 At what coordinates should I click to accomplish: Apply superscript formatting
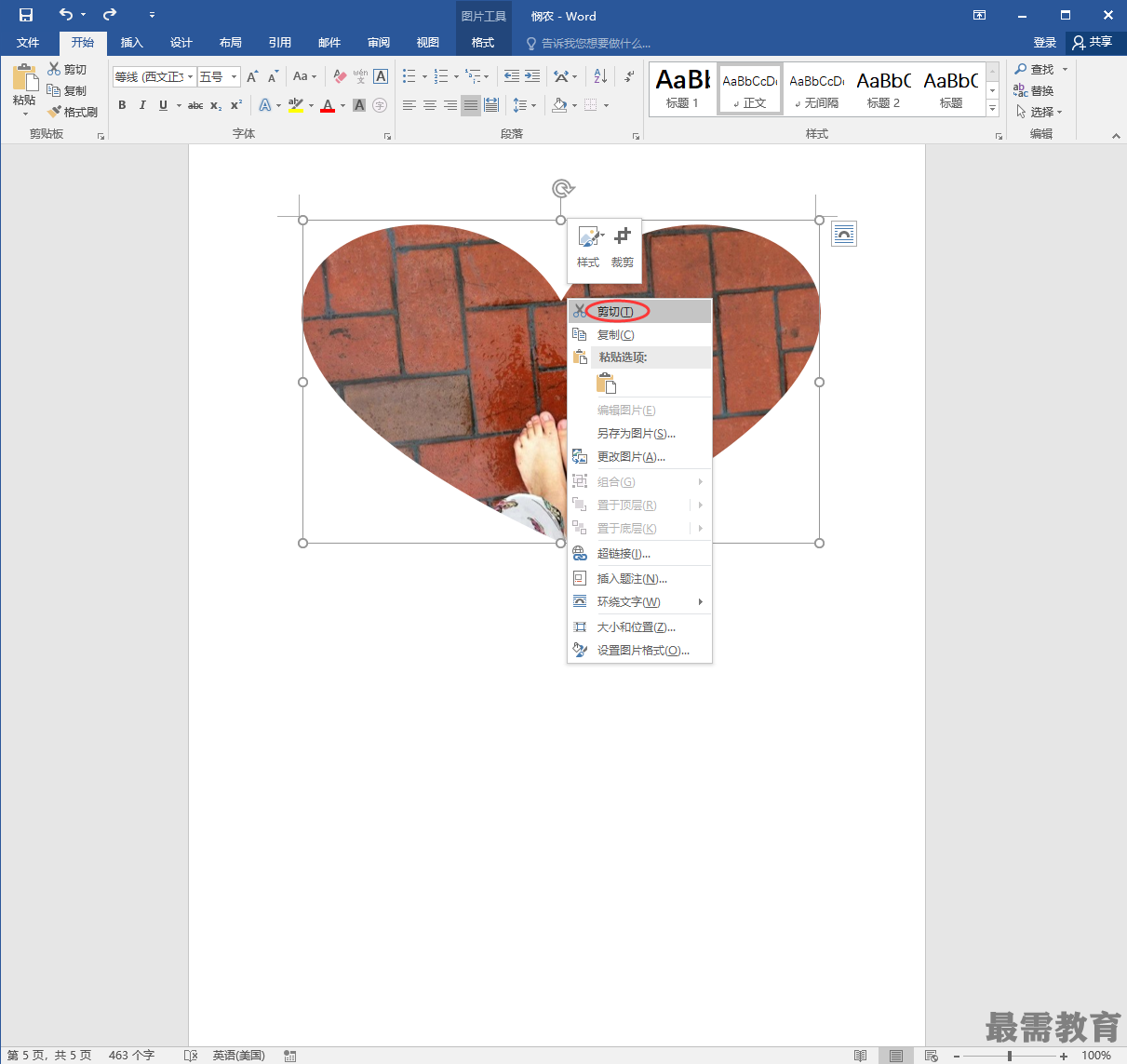click(236, 105)
